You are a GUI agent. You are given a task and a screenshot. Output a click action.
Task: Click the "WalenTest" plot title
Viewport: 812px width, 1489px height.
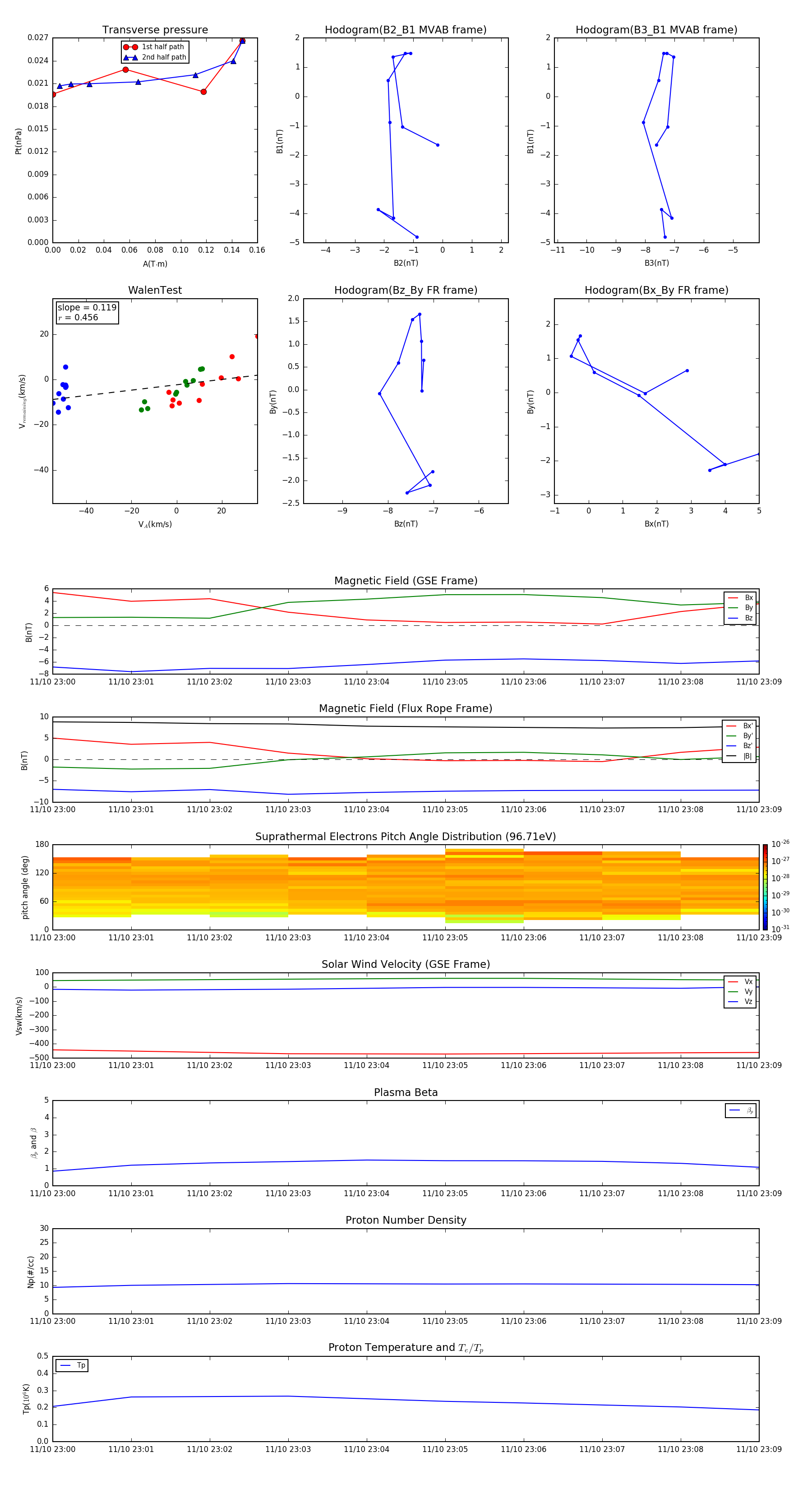(x=155, y=290)
